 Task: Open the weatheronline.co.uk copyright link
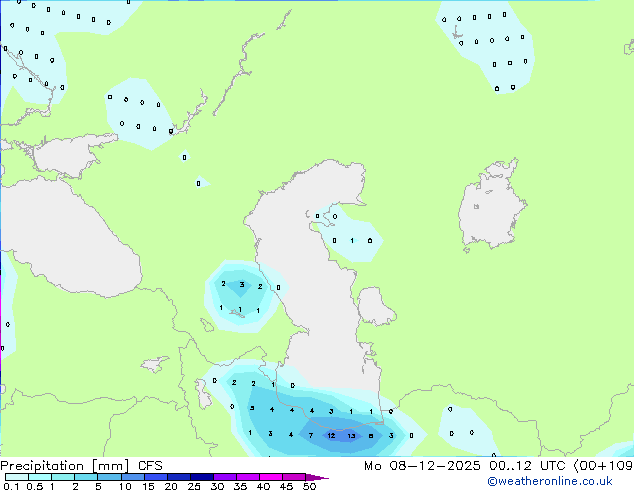(x=549, y=481)
